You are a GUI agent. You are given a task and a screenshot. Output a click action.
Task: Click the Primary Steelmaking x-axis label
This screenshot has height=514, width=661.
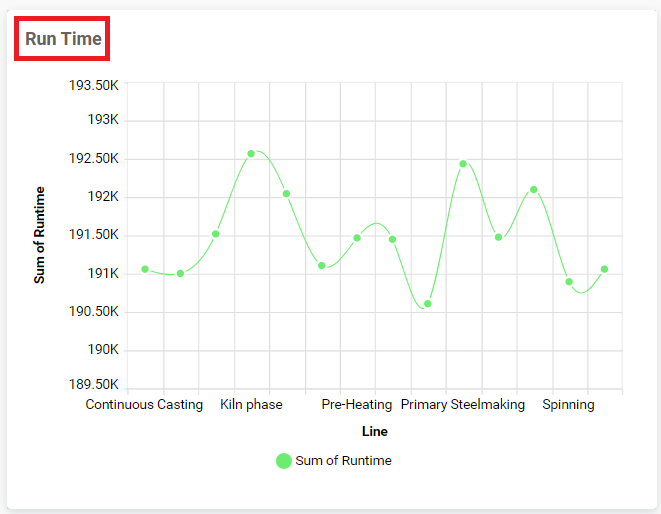tap(463, 405)
